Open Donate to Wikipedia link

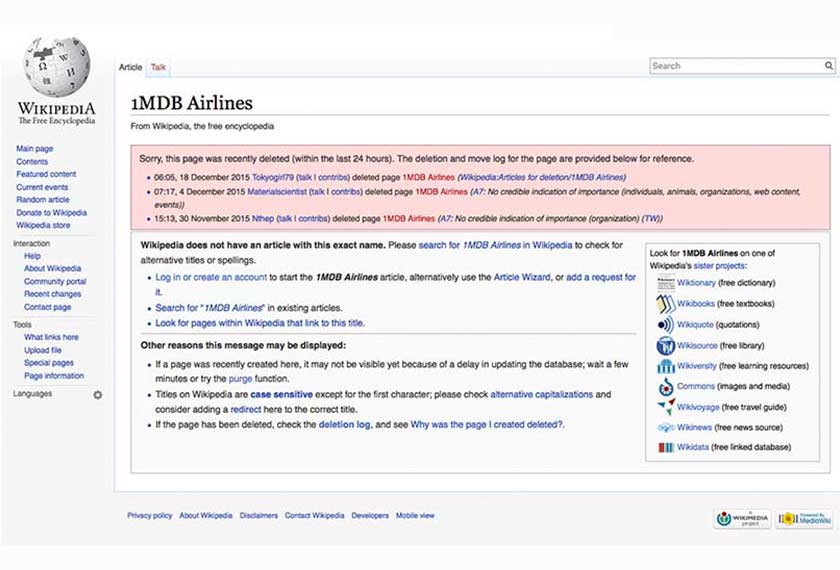tap(51, 213)
